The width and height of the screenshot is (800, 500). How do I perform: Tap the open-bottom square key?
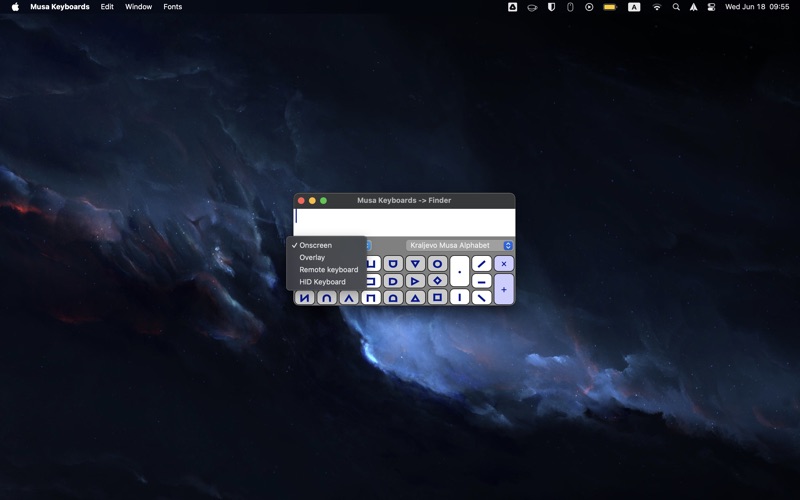pyautogui.click(x=371, y=297)
